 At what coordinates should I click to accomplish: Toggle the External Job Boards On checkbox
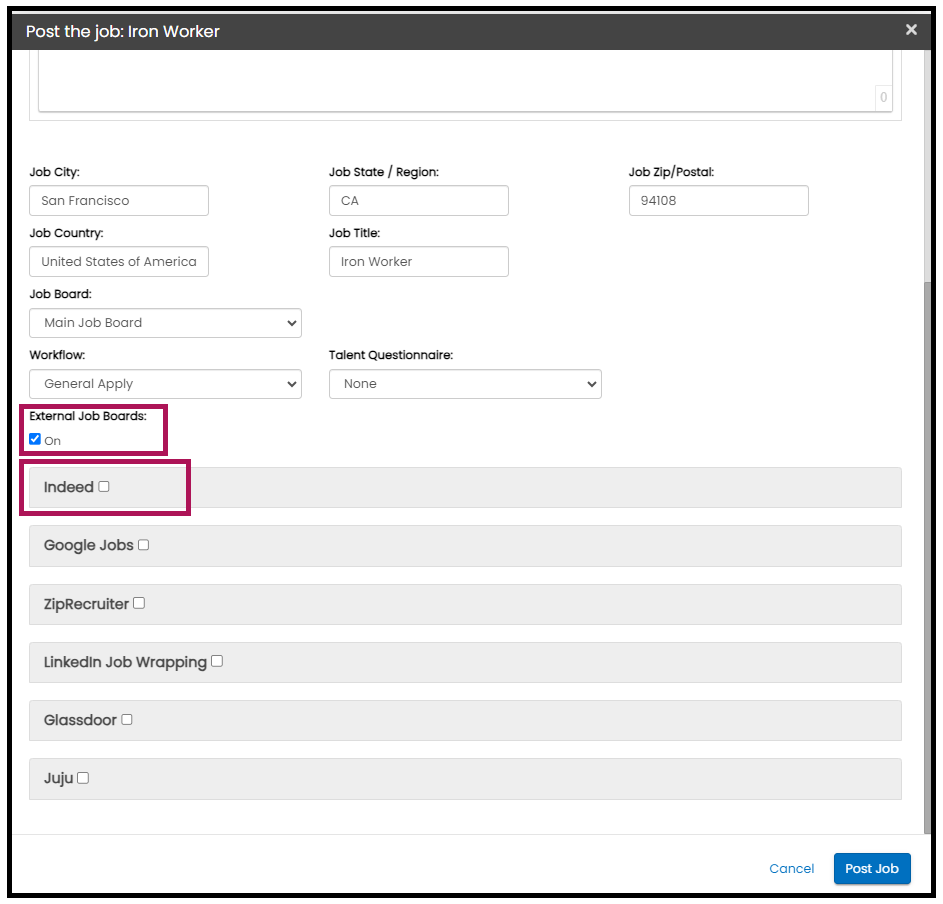pyautogui.click(x=35, y=439)
